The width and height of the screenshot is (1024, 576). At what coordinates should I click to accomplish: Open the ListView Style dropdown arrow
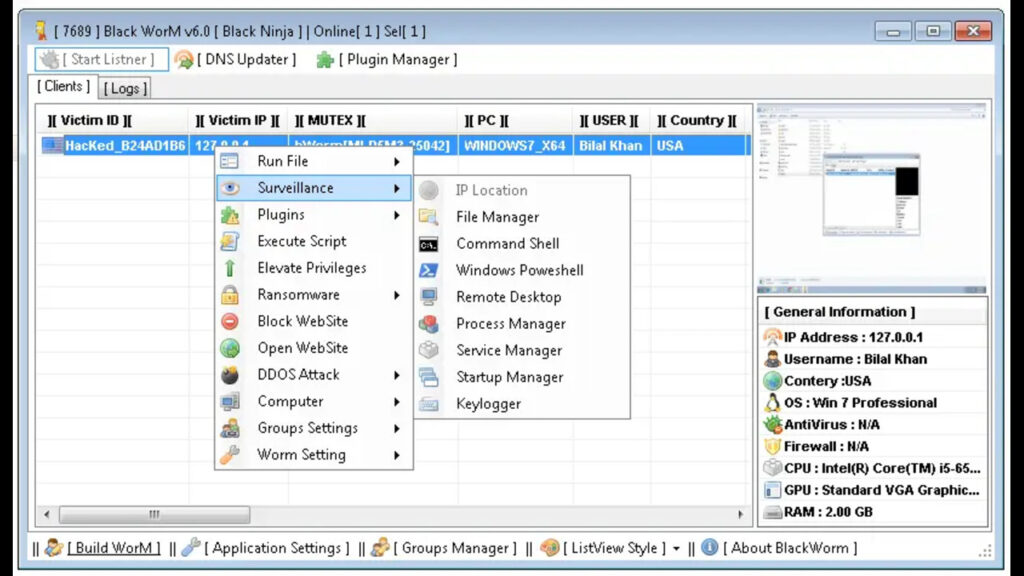point(676,549)
